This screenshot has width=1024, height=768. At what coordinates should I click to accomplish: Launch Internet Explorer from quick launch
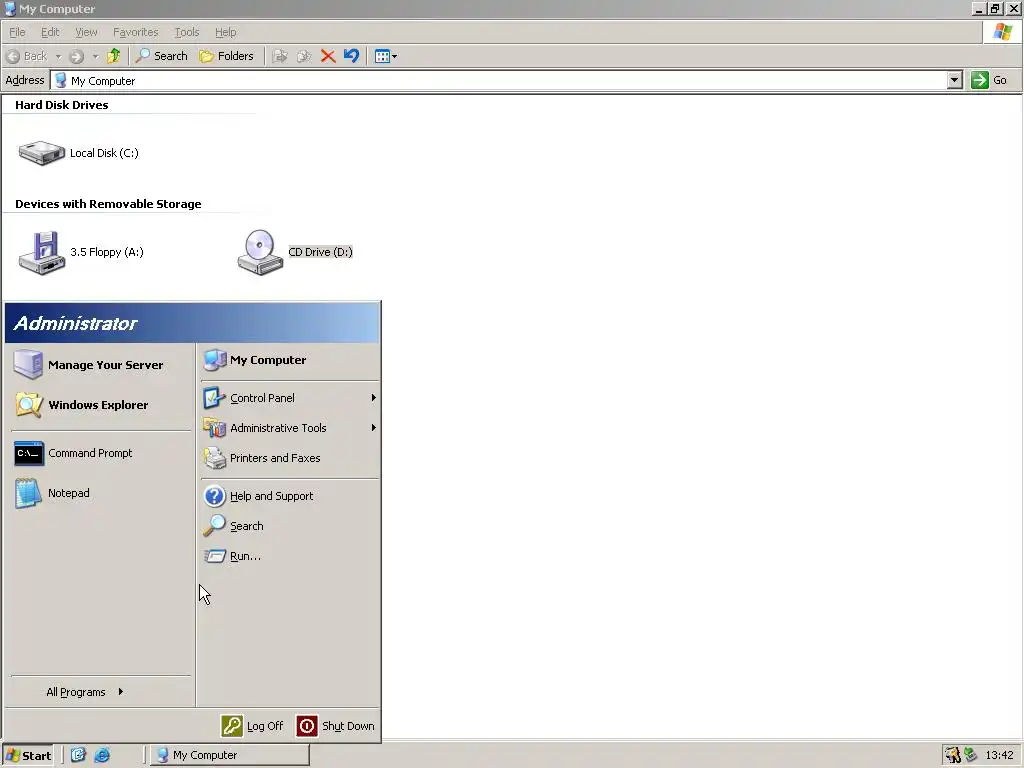coord(102,755)
